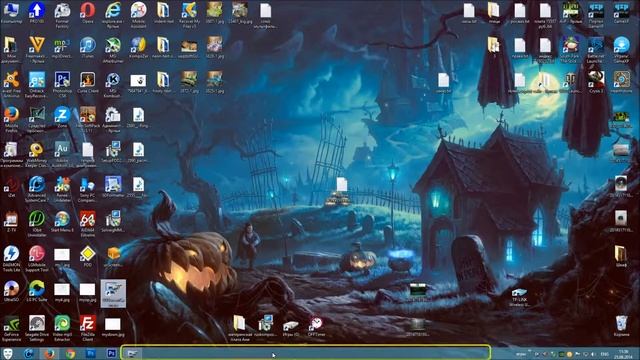The height and width of the screenshot is (360, 640).
Task: Launch the Opera browser shortcut
Action: (87, 12)
